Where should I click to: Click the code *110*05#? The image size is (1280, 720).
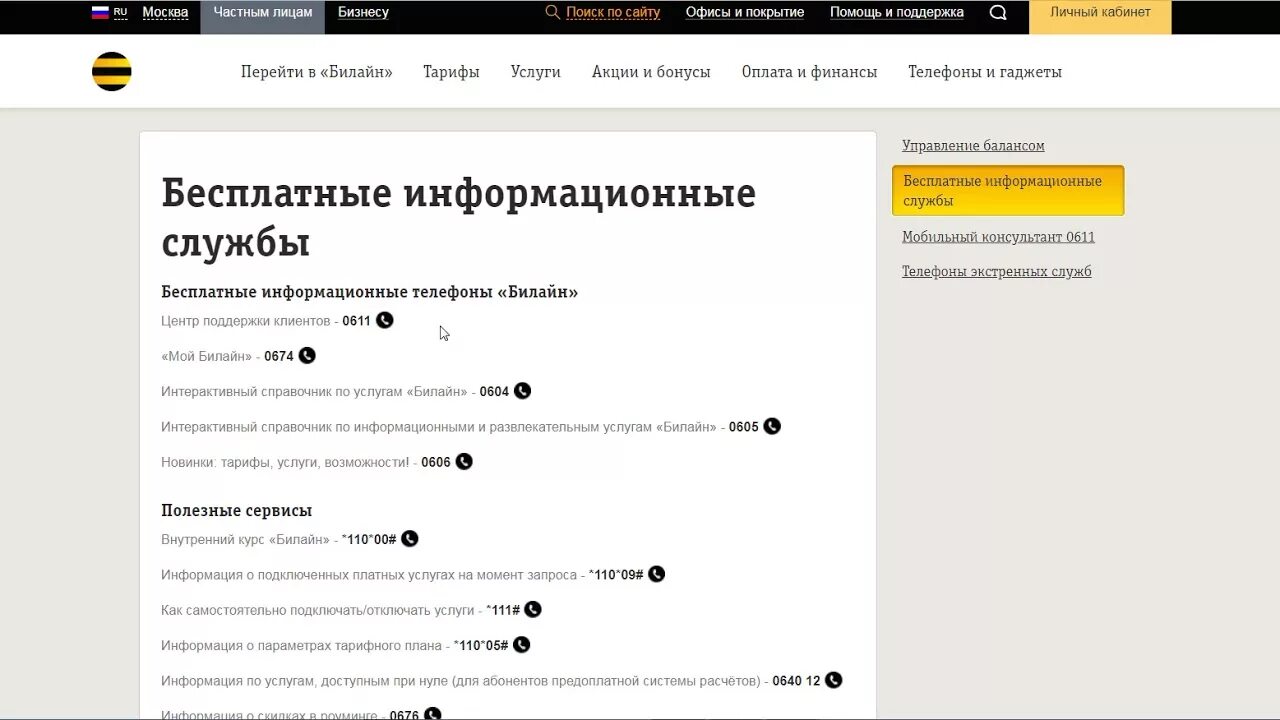(x=481, y=646)
